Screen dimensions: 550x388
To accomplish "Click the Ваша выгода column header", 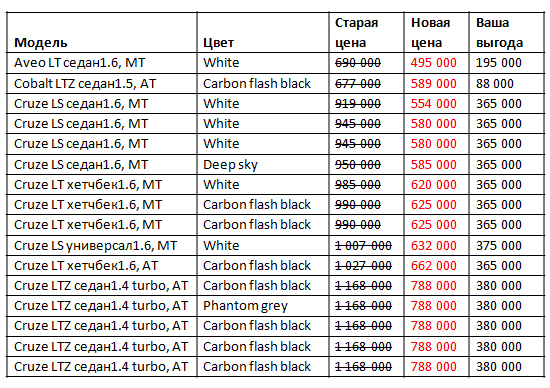I will [x=499, y=33].
